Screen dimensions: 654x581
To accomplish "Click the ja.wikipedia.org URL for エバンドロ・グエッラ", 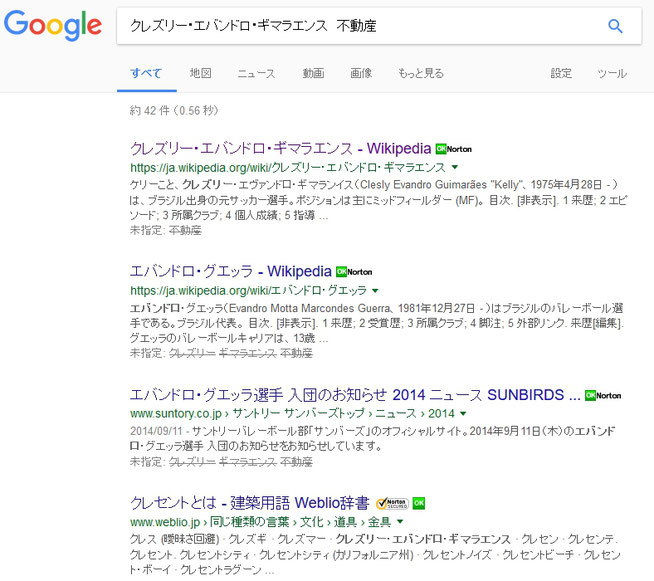I will coord(248,291).
